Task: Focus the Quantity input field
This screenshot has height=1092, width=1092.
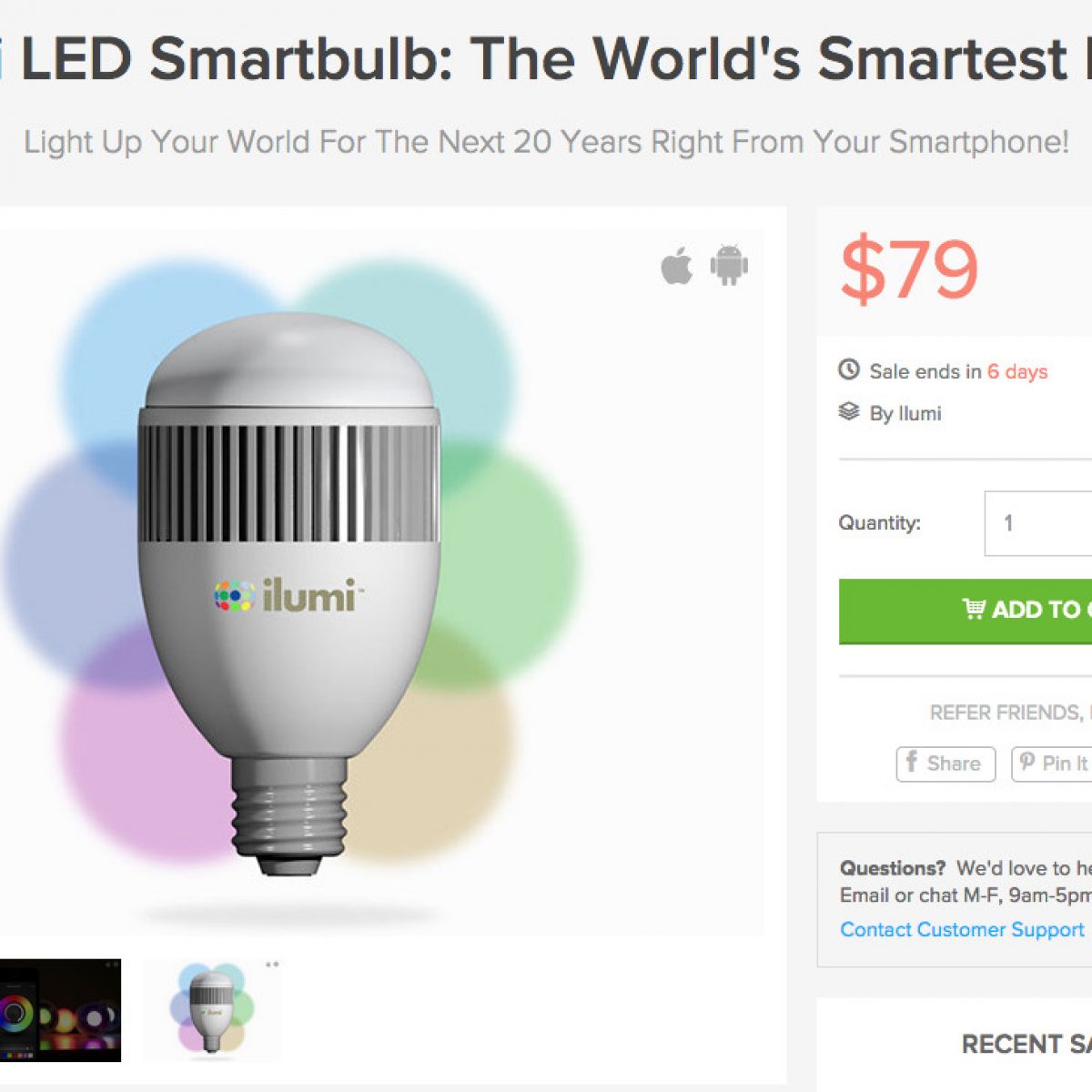Action: (x=1038, y=523)
